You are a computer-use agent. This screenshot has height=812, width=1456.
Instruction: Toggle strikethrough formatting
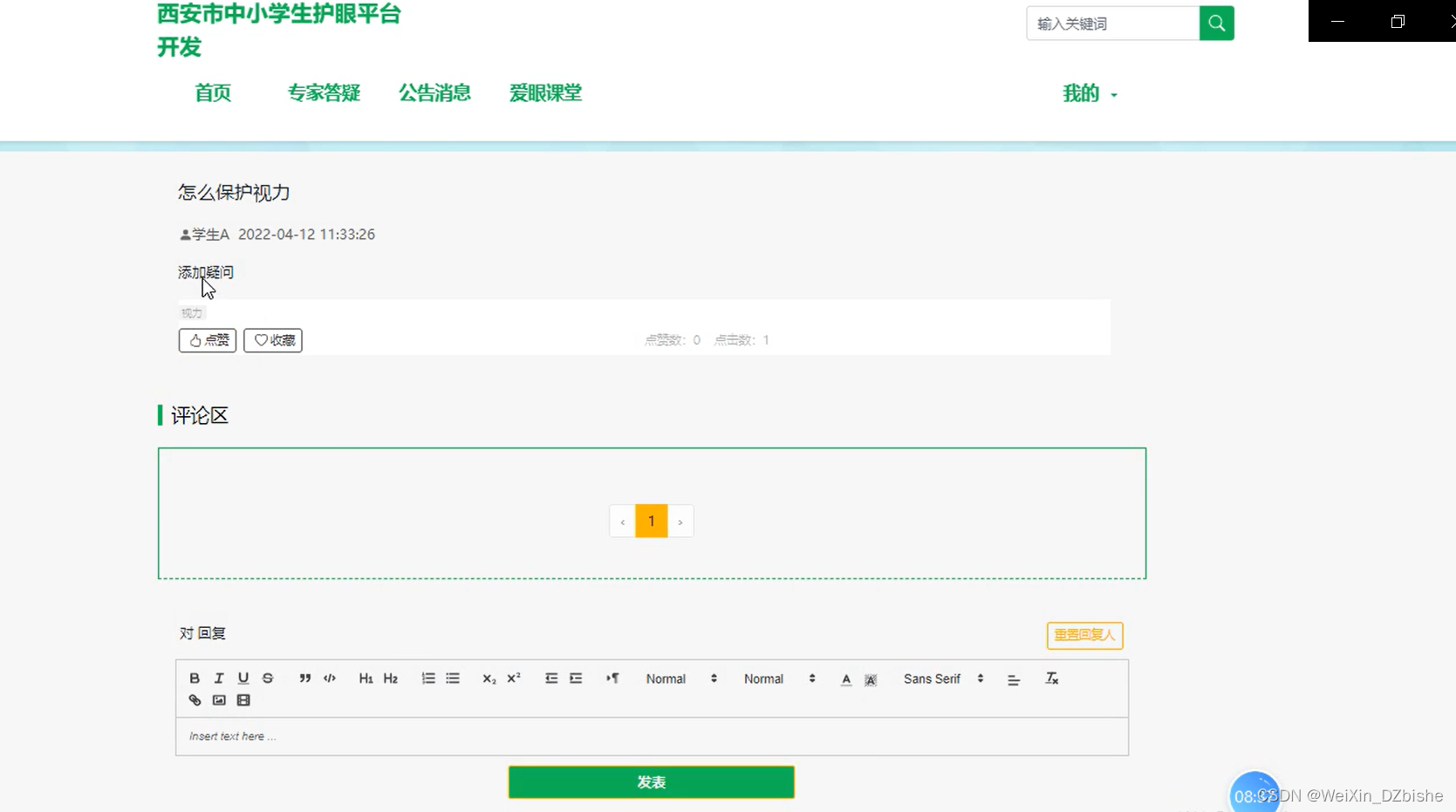[x=268, y=679]
